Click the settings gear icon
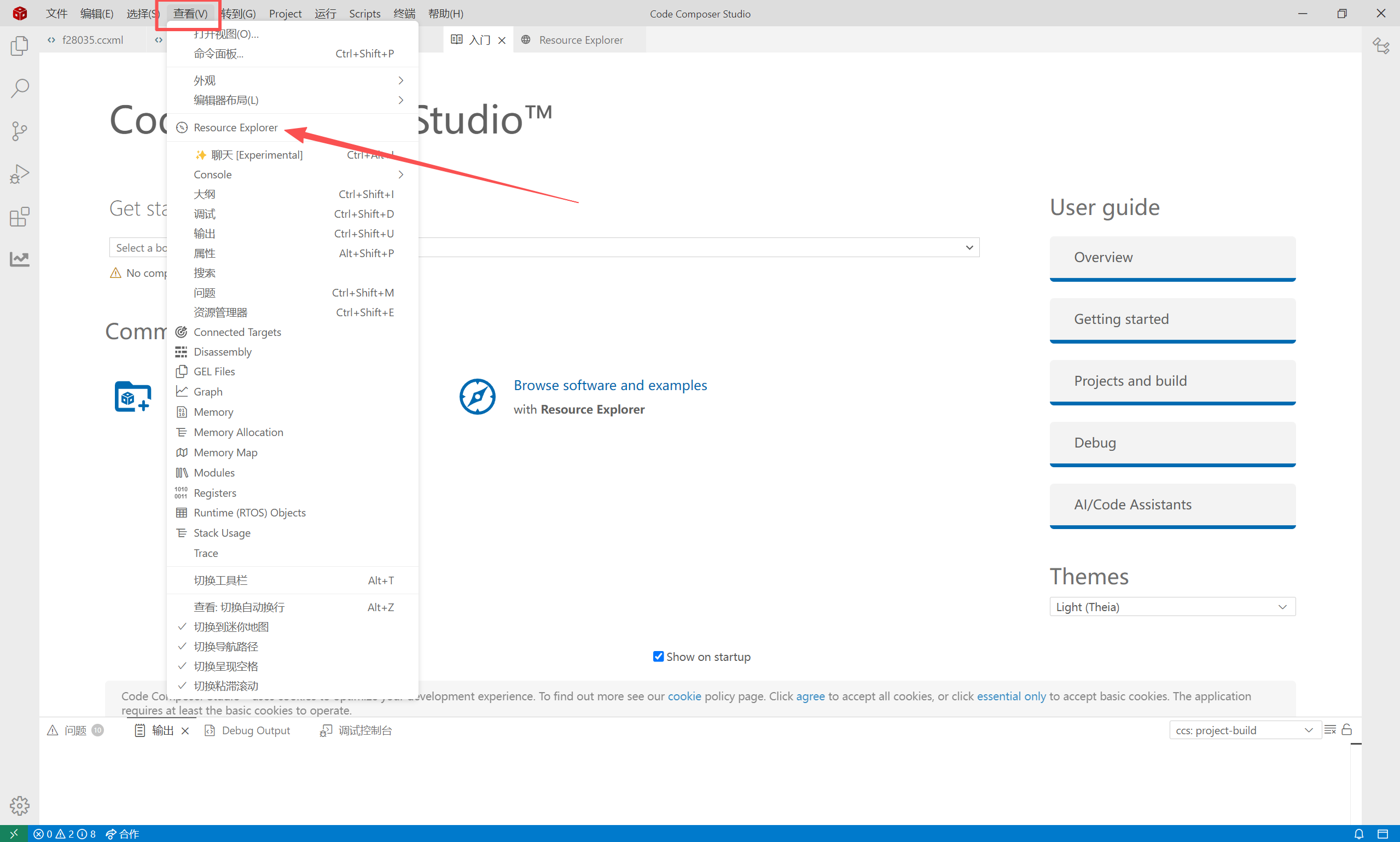Viewport: 1400px width, 842px height. (x=20, y=805)
